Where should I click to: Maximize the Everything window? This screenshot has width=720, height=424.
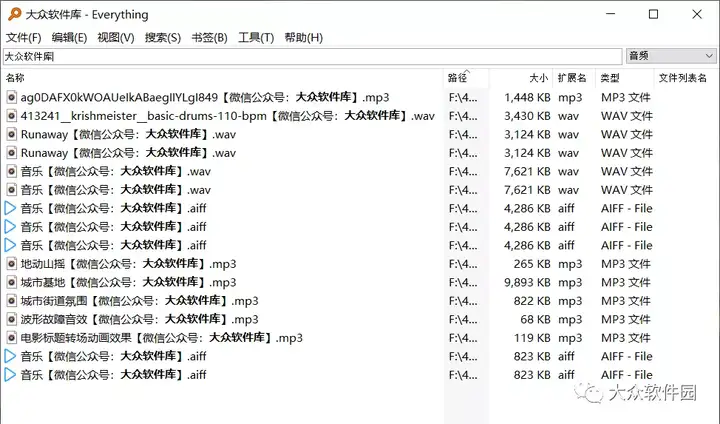click(653, 14)
